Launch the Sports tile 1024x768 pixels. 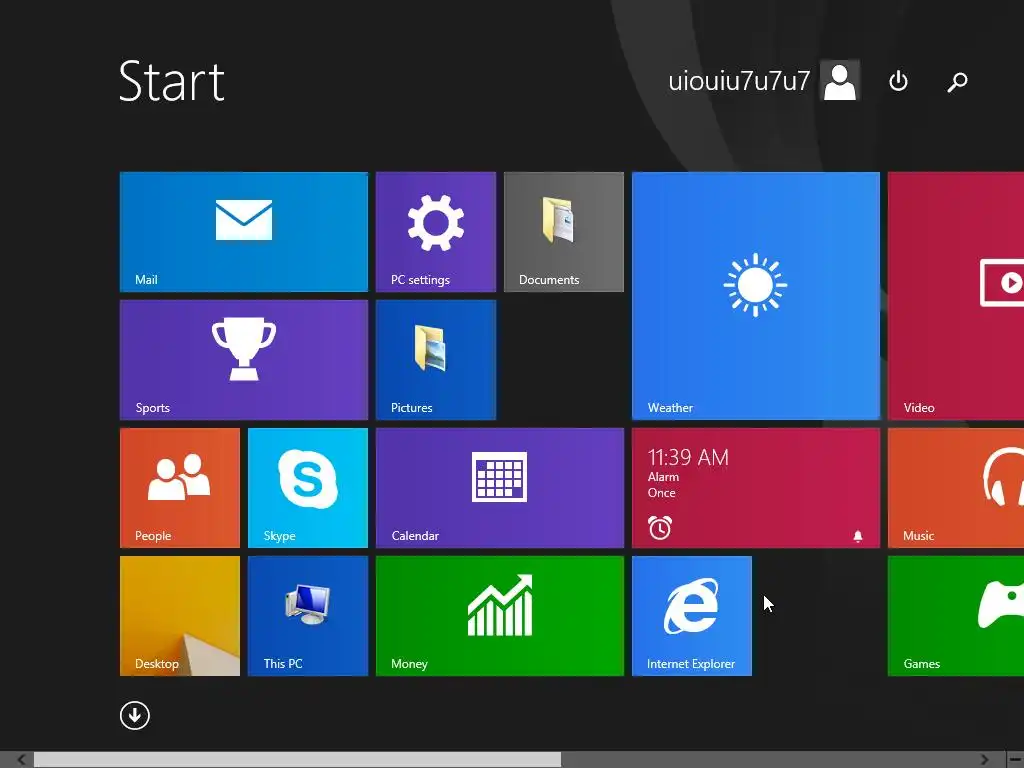pyautogui.click(x=244, y=360)
